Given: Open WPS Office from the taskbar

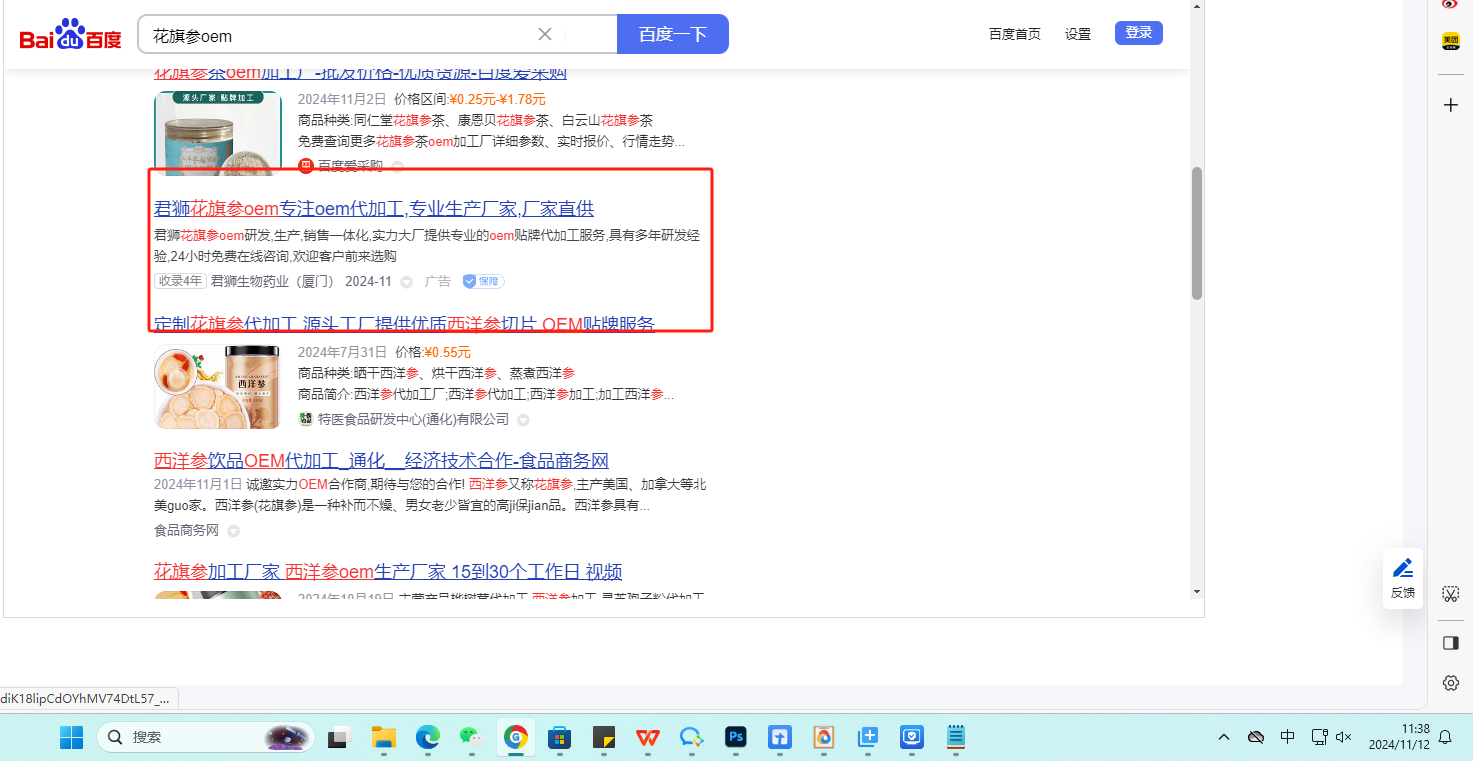Looking at the screenshot, I should (648, 737).
